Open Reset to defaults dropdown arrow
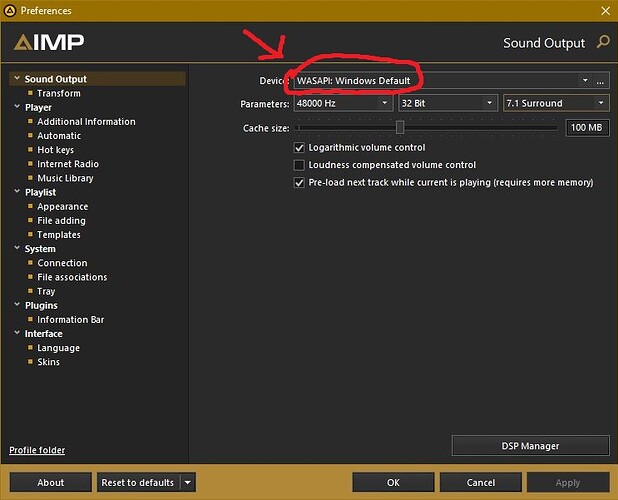 (x=188, y=482)
